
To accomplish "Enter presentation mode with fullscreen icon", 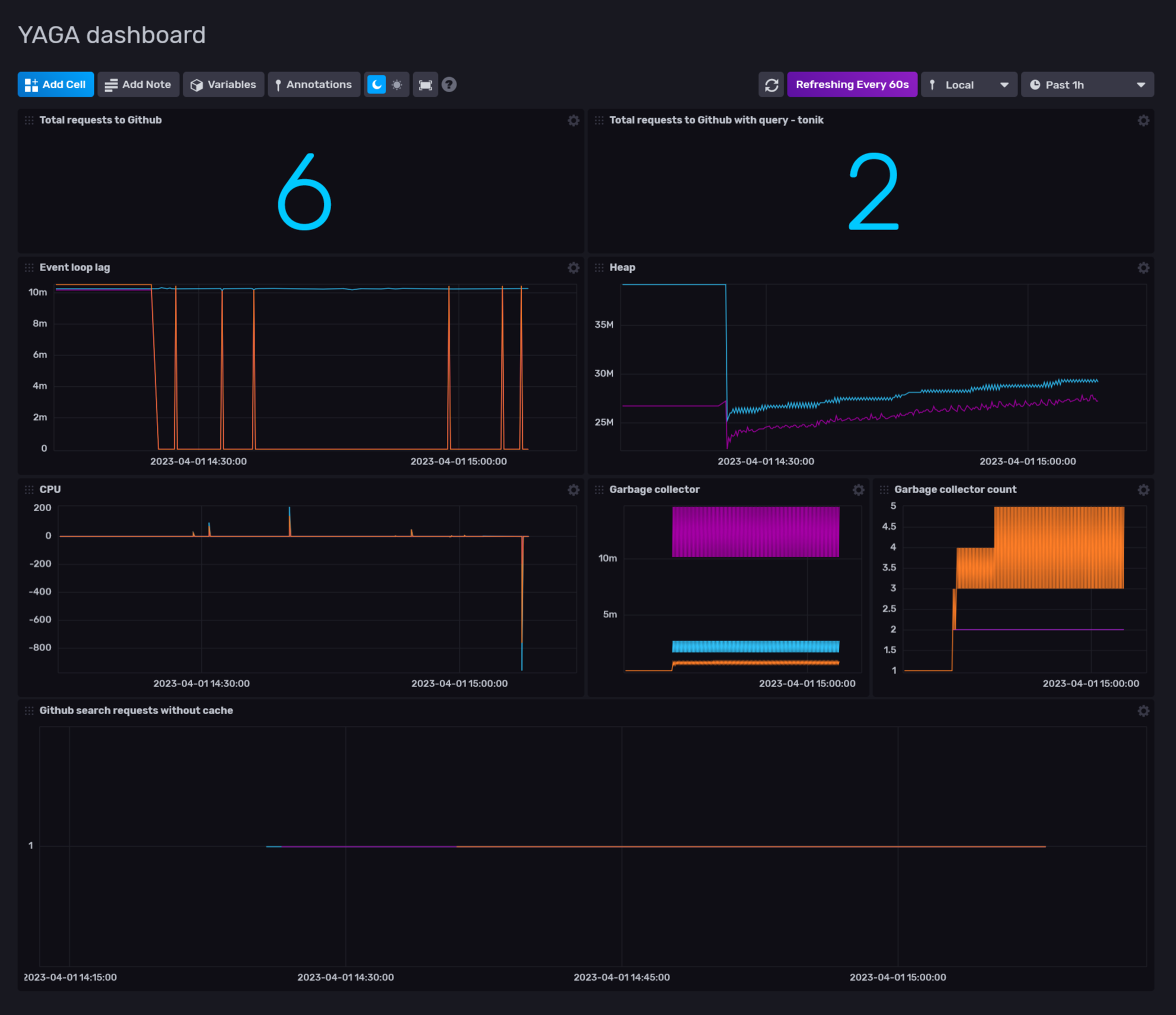I will tap(425, 84).
